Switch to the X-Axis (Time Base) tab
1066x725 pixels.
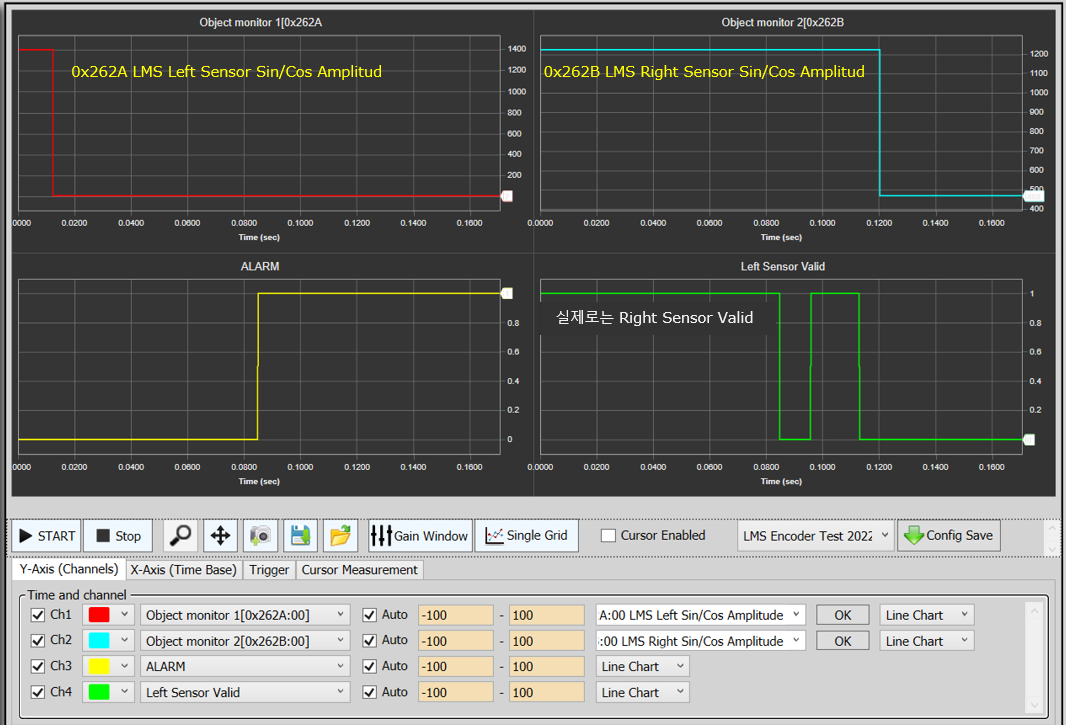point(183,570)
